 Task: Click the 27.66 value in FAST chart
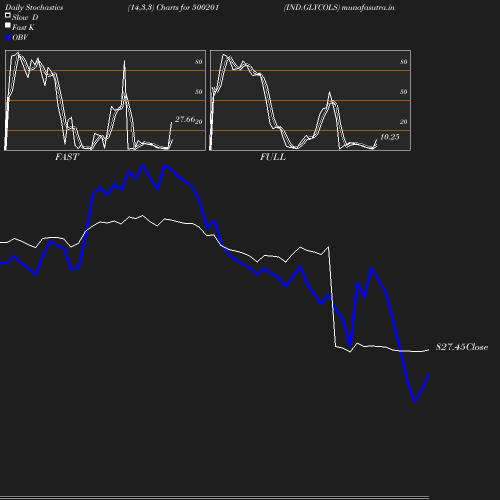[x=185, y=119]
